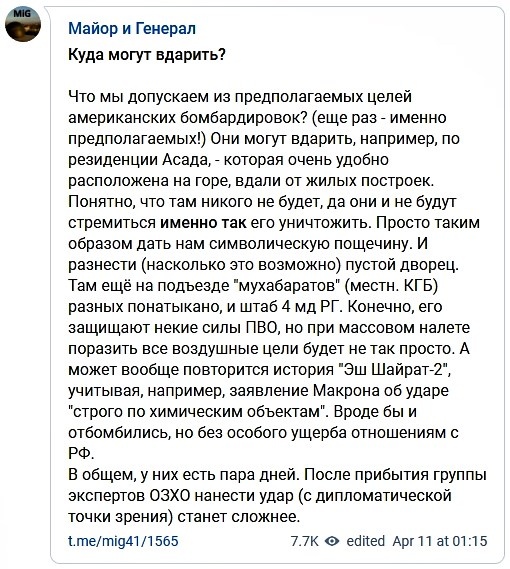The height and width of the screenshot is (569, 510).
Task: Open the Майор и Генерал channel name
Action: click(x=132, y=28)
